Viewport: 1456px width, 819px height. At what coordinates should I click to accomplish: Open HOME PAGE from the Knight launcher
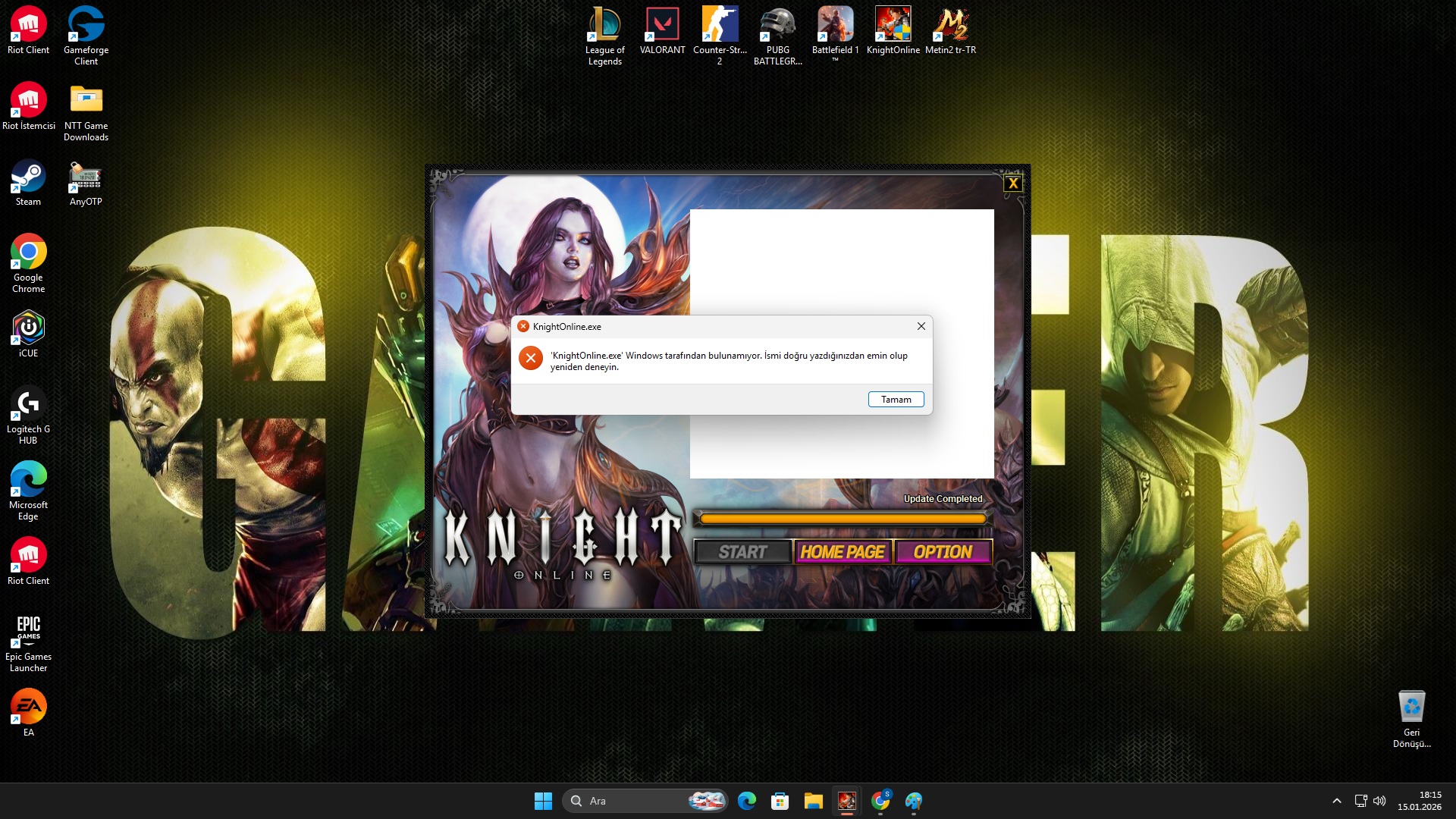click(843, 552)
